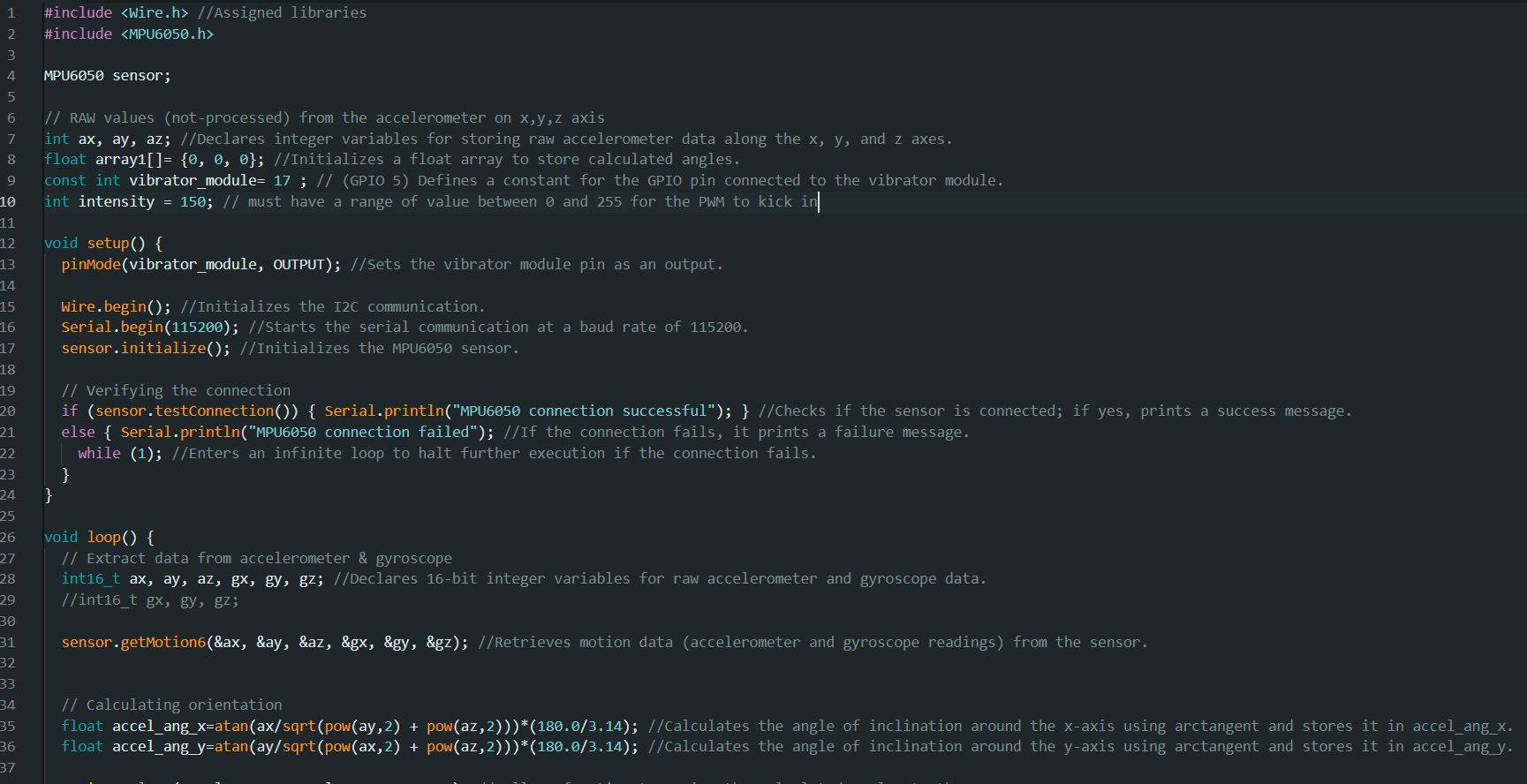Click line number 10 in the gutter
1527x784 pixels.
(x=8, y=201)
